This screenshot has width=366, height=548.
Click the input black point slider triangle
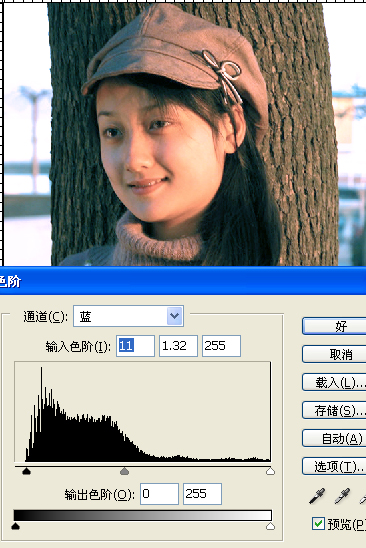click(26, 471)
